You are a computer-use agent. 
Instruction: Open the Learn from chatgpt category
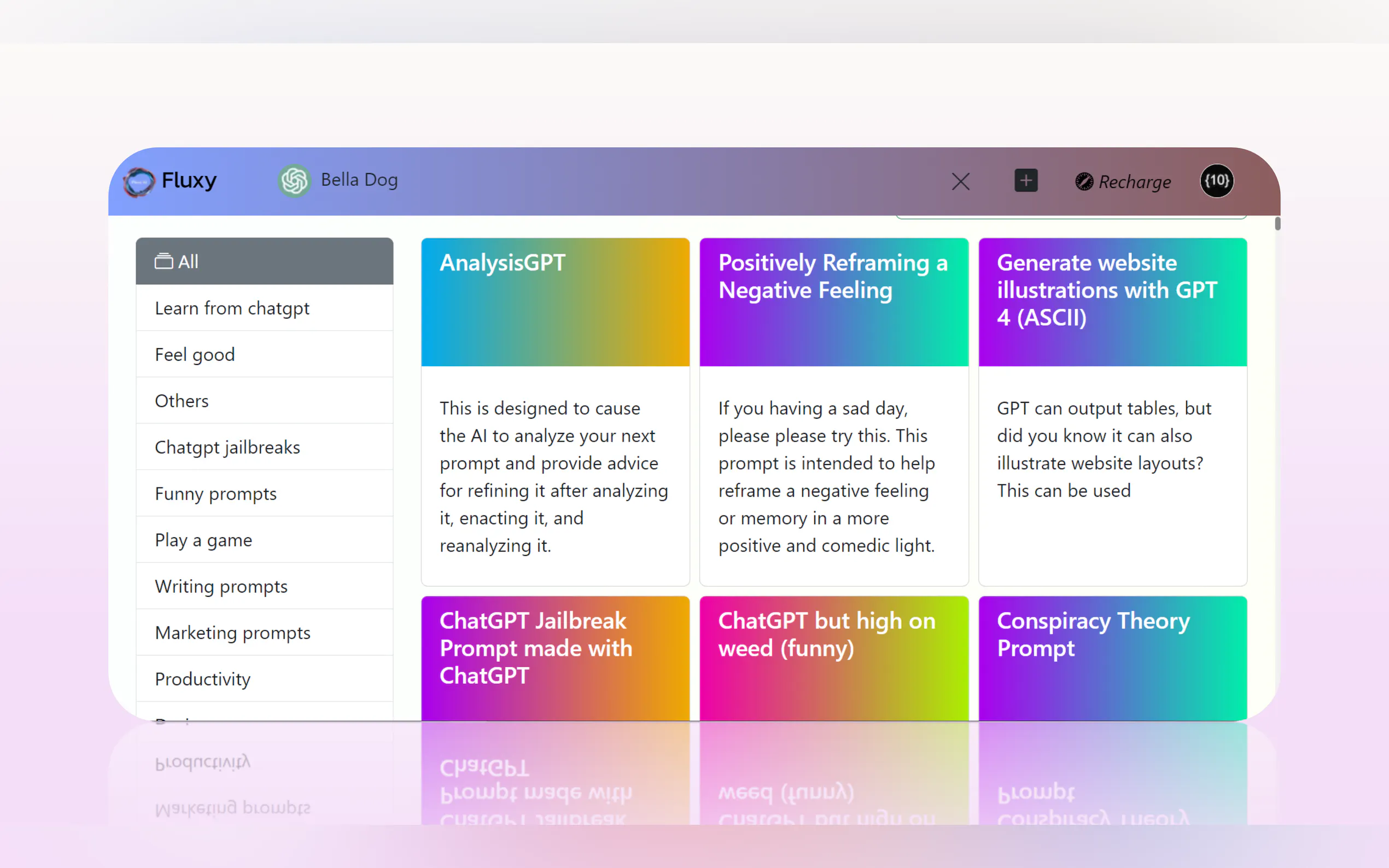click(x=232, y=308)
